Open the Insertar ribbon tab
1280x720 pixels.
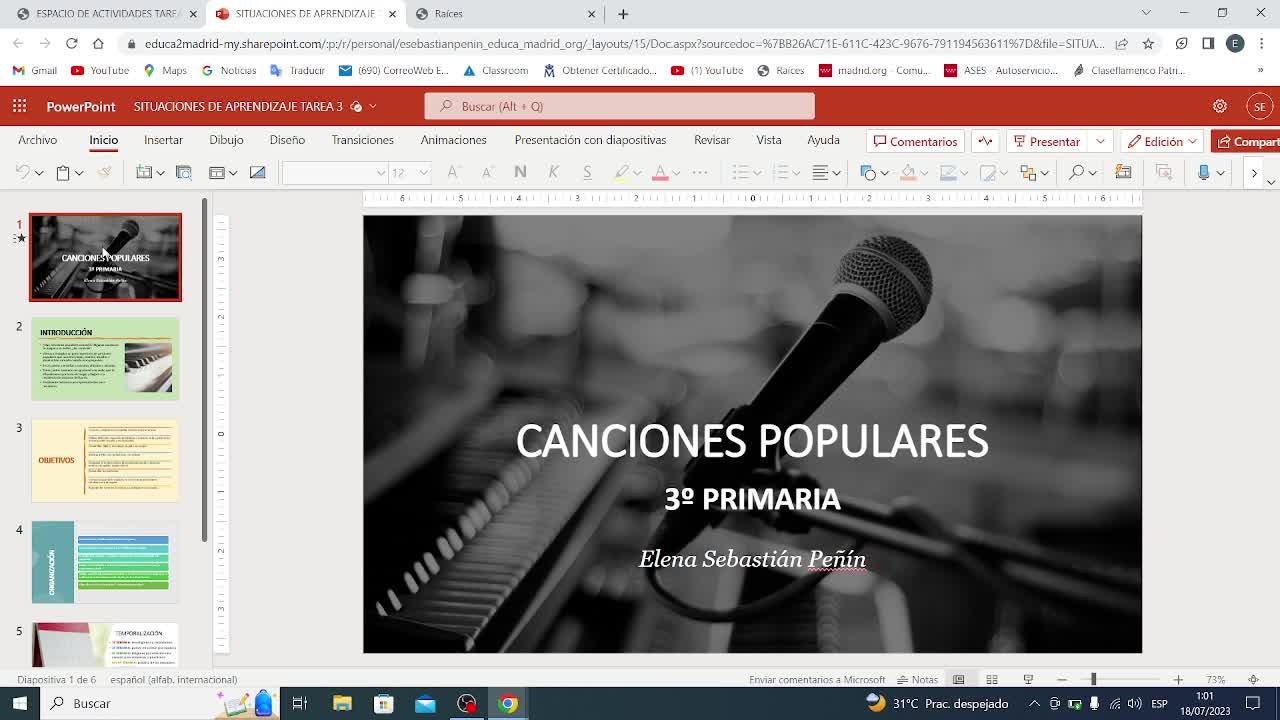(x=163, y=140)
